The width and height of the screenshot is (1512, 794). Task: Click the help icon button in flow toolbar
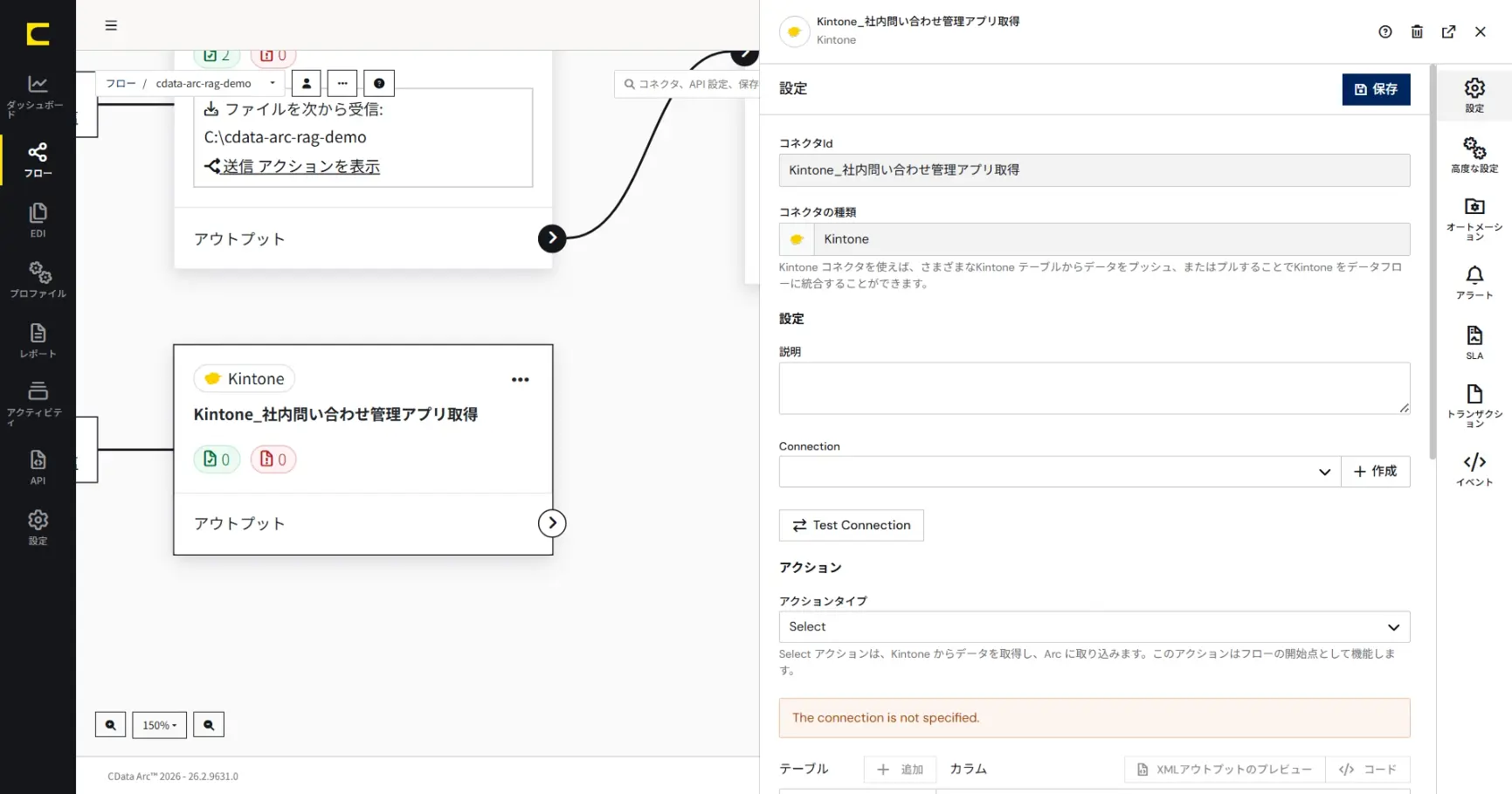(x=379, y=83)
